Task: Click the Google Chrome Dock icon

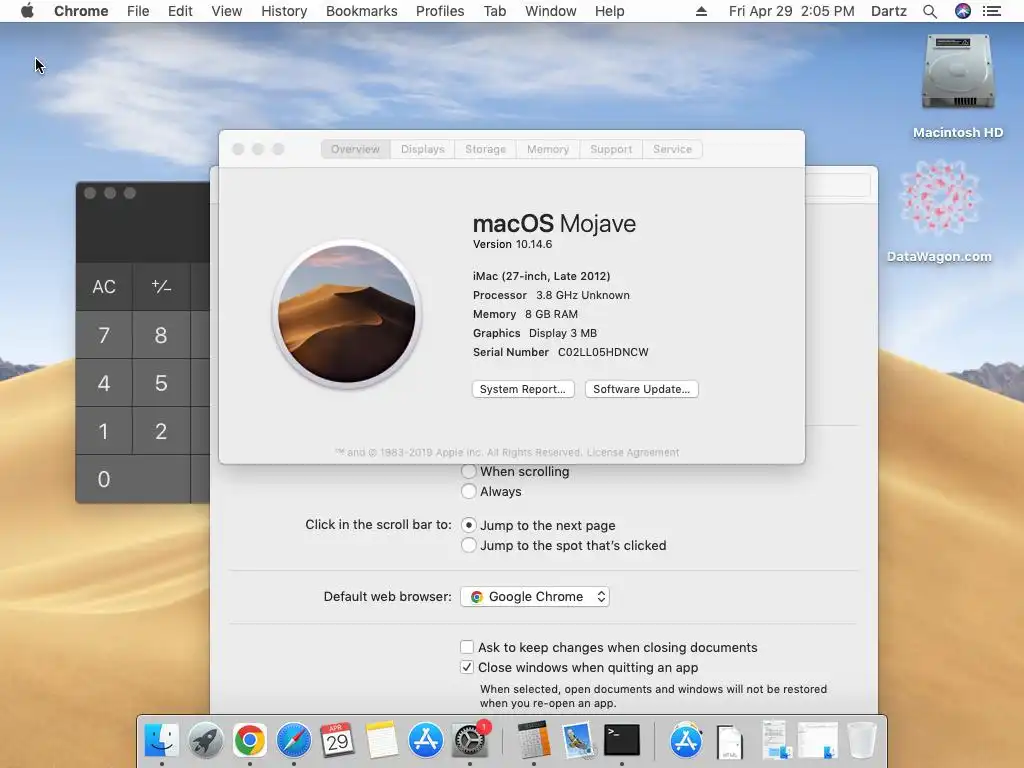Action: click(x=249, y=741)
